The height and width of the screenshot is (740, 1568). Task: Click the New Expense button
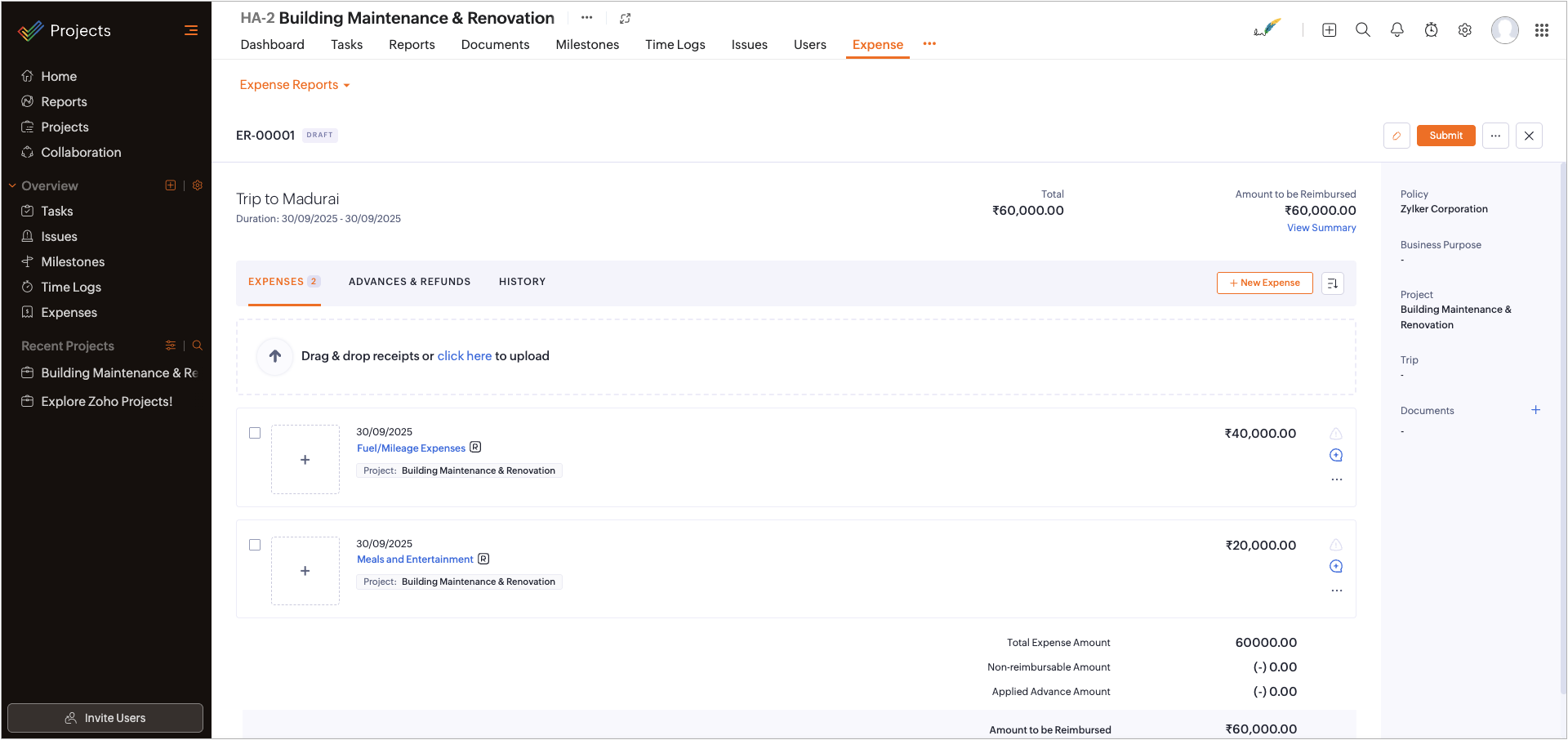point(1264,283)
